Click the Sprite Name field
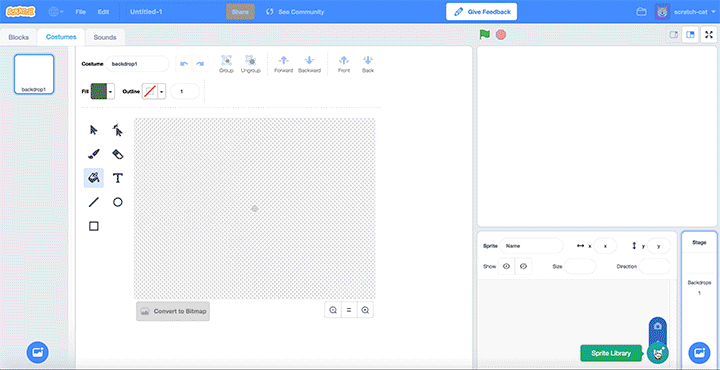The image size is (720, 370). coord(531,246)
